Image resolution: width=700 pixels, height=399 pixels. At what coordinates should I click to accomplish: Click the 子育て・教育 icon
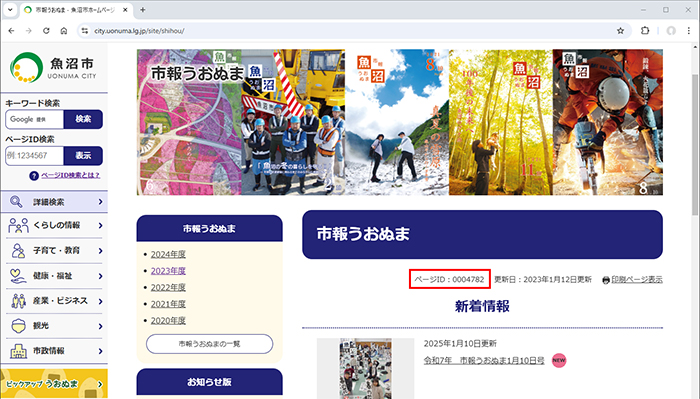pyautogui.click(x=18, y=250)
